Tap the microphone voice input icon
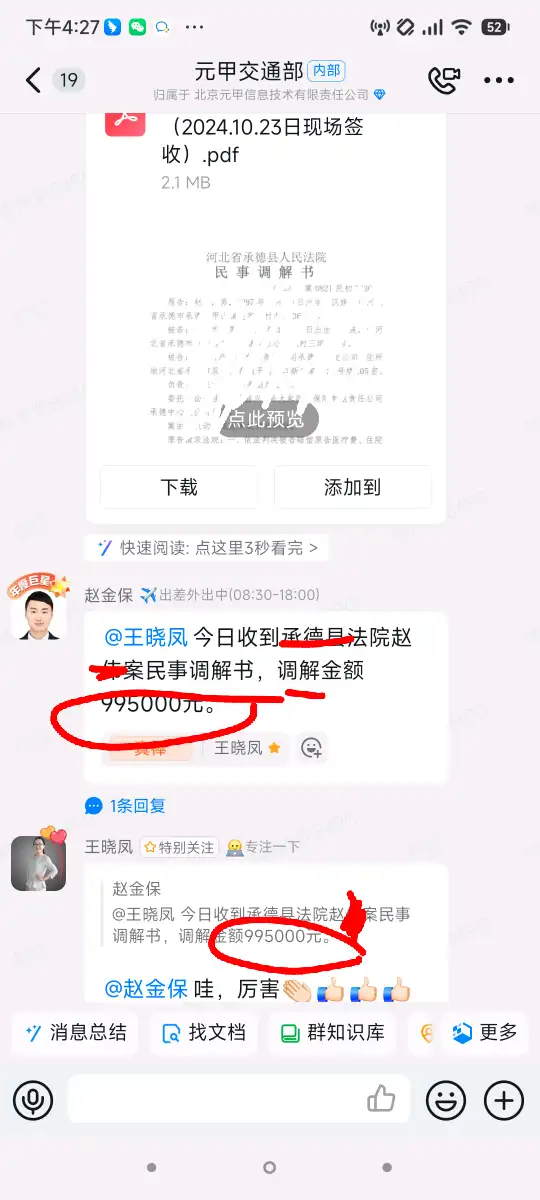The image size is (540, 1200). (x=33, y=1100)
